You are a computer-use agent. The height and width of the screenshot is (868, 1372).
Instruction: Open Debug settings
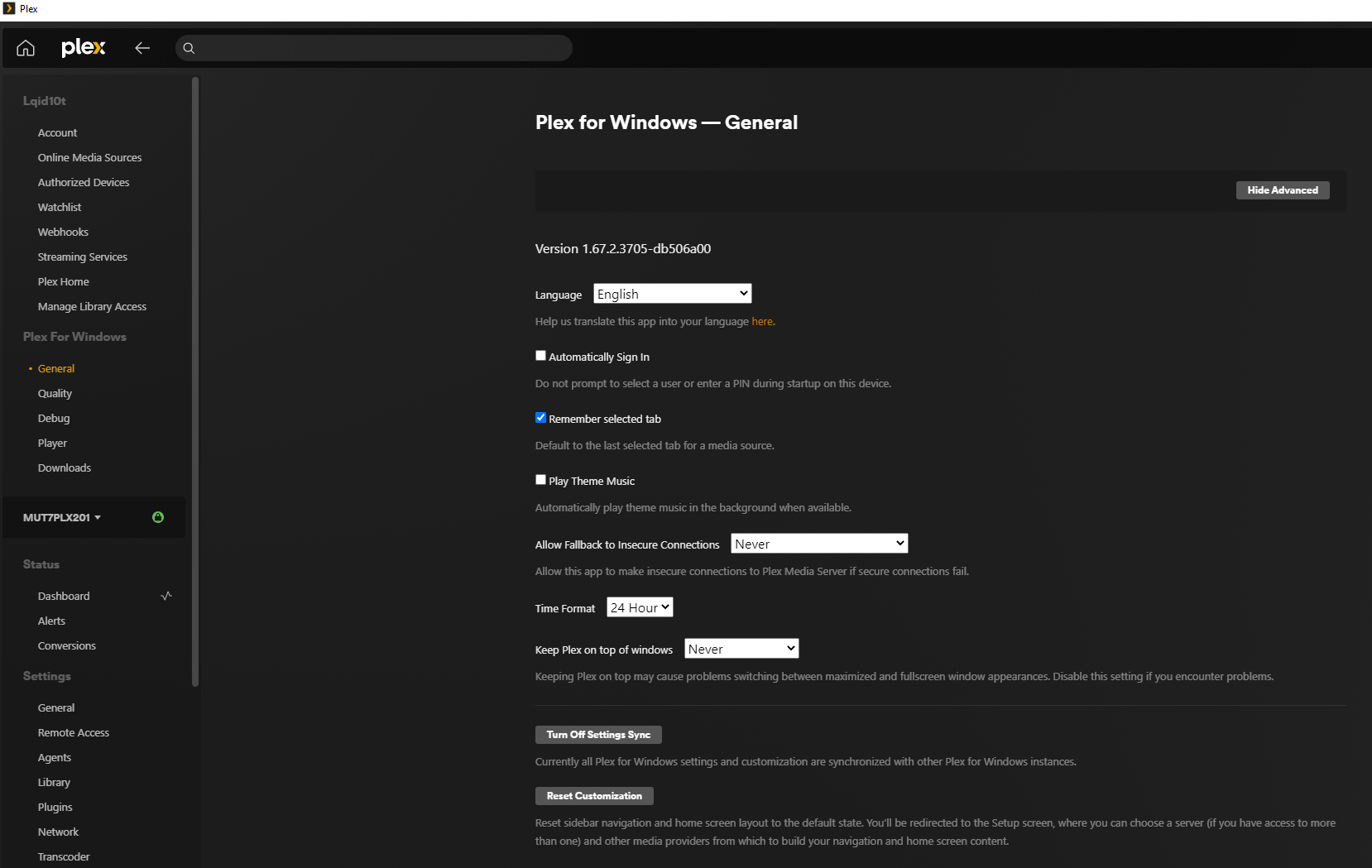click(54, 418)
